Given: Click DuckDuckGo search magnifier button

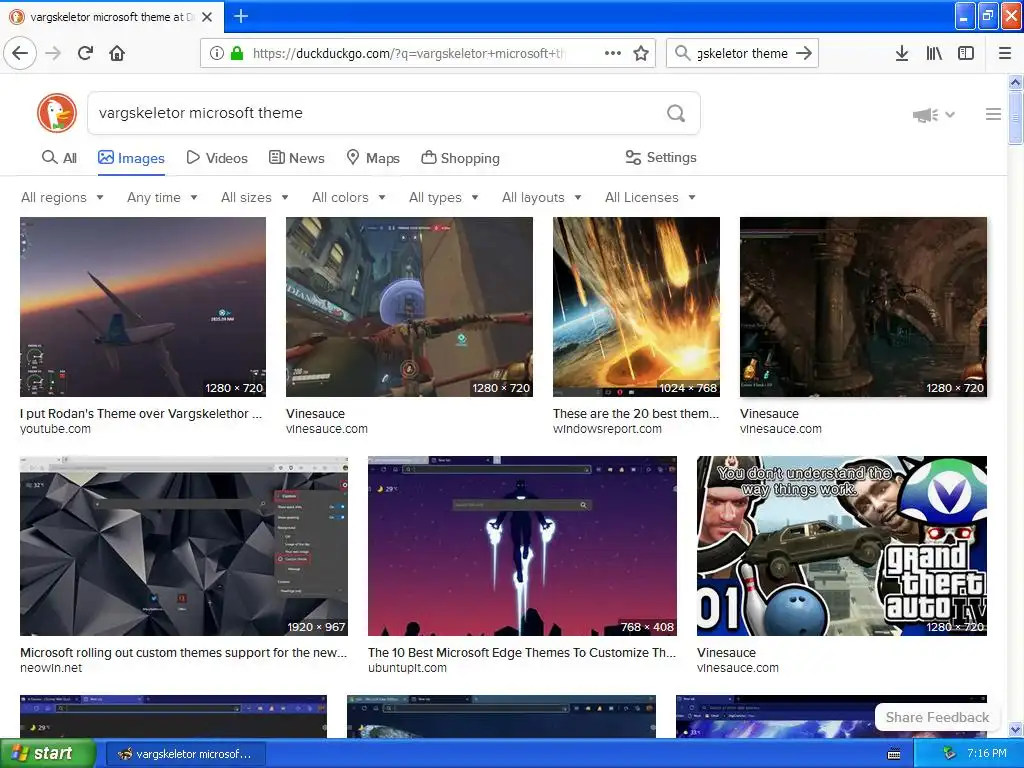Looking at the screenshot, I should click(x=676, y=113).
